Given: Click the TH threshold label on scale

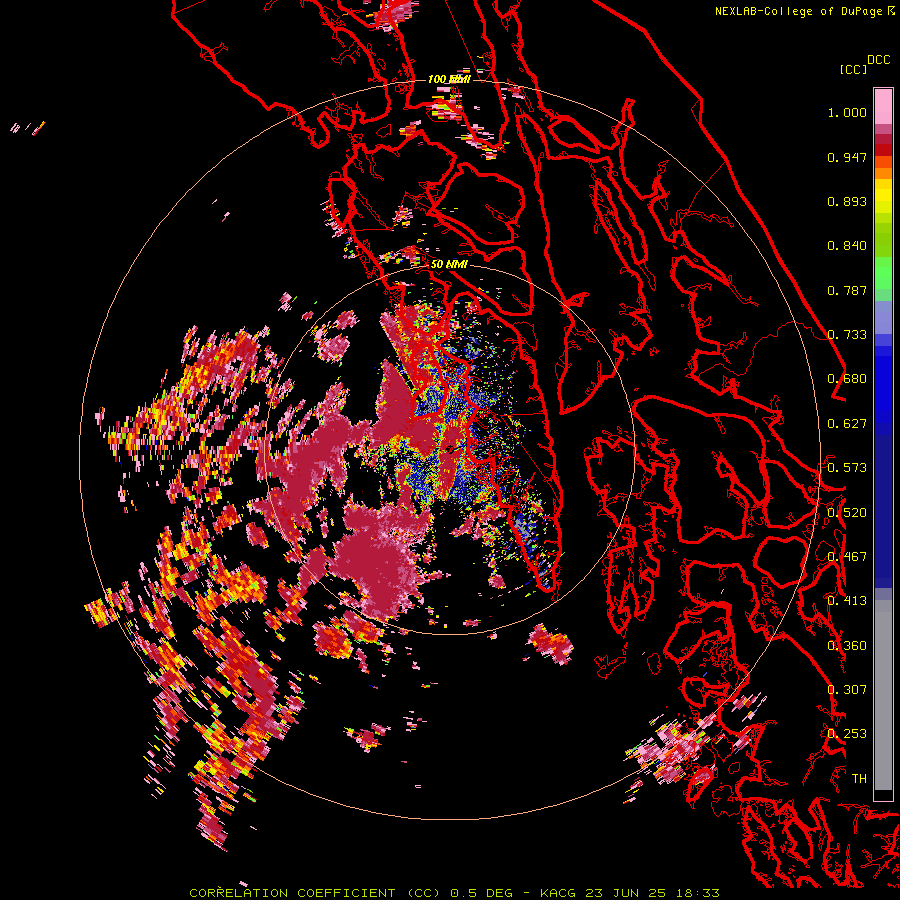Looking at the screenshot, I should pos(859,778).
